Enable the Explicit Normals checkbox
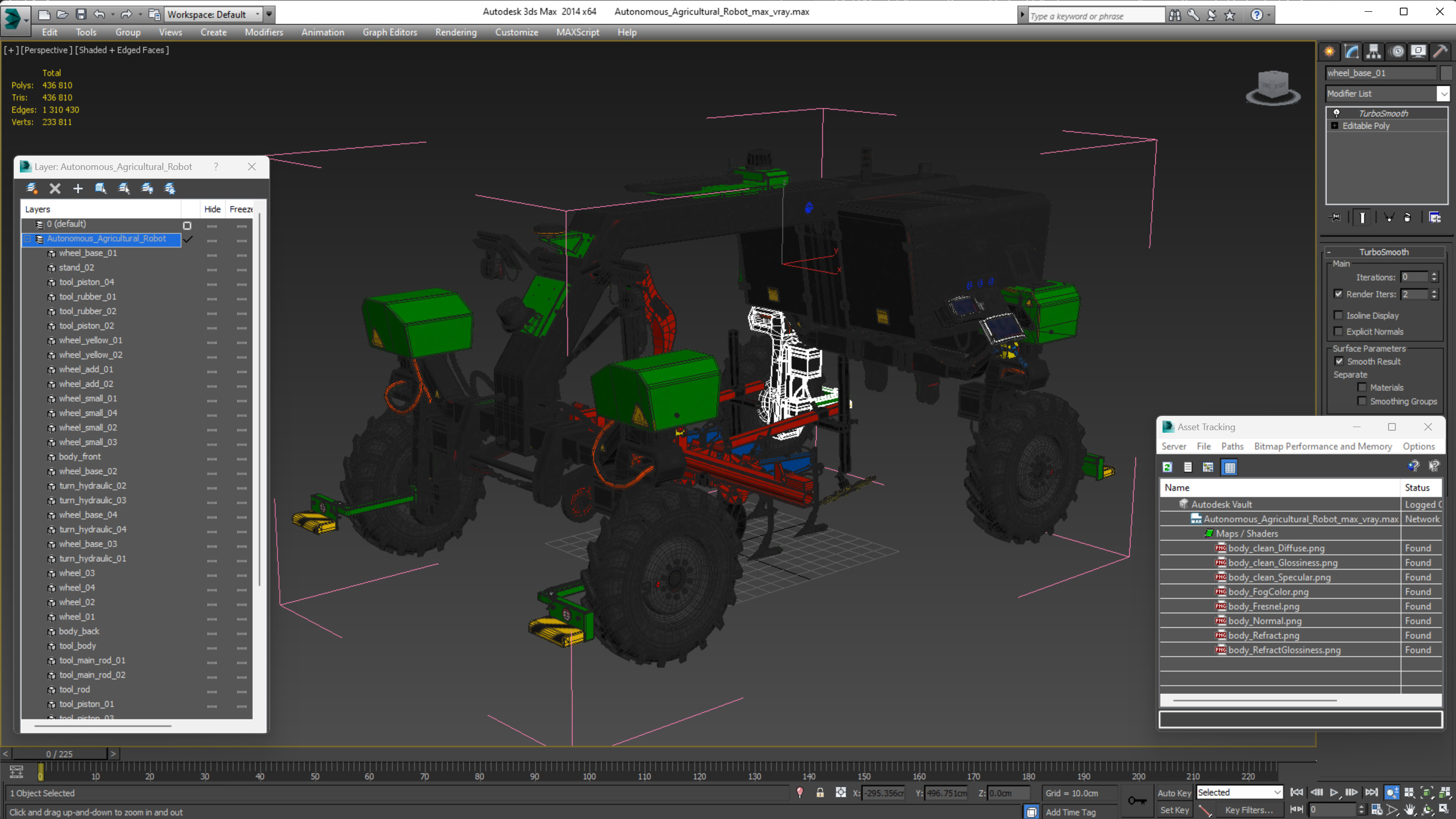The height and width of the screenshot is (819, 1456). click(x=1338, y=331)
